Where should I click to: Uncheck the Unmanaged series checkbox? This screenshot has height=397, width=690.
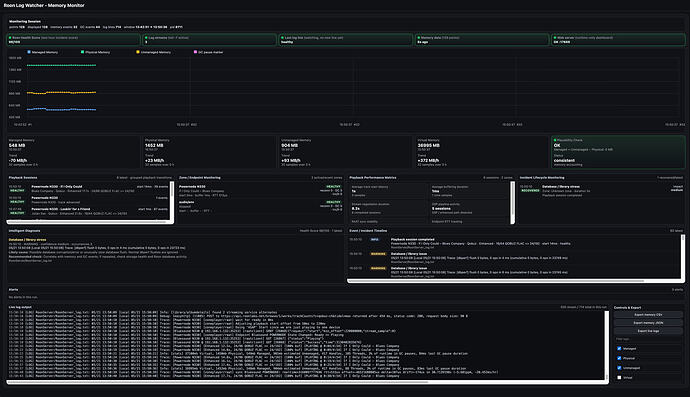(619, 368)
